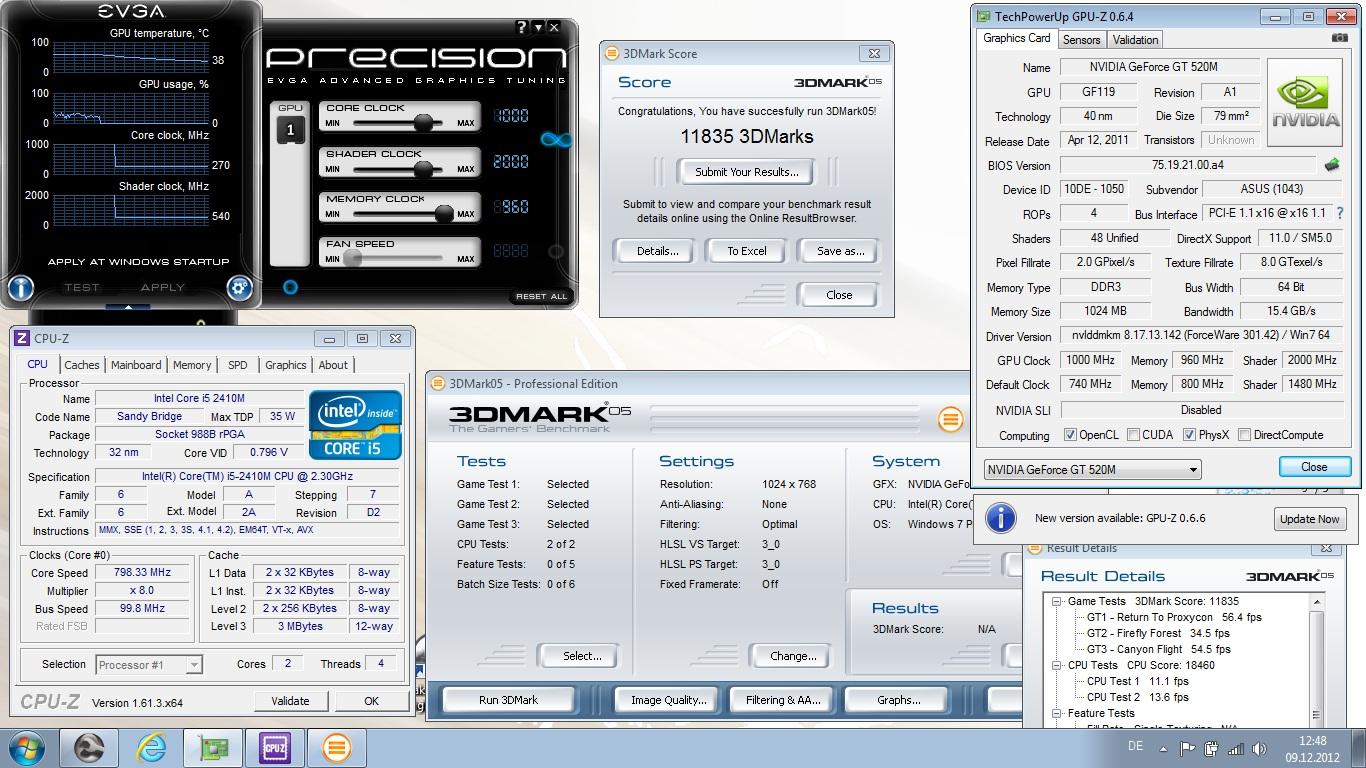Collapse Game Tests tree node
The height and width of the screenshot is (768, 1366).
[1056, 601]
